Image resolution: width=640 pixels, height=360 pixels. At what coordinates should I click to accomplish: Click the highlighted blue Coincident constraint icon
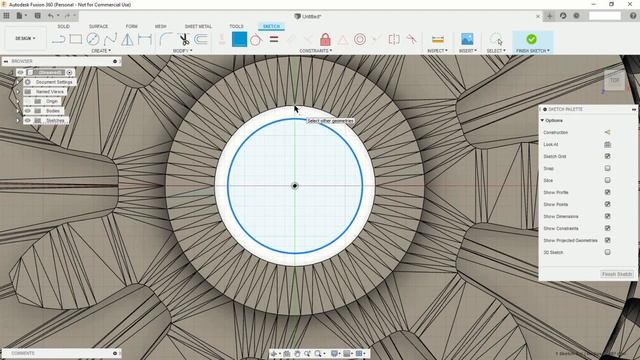[x=239, y=39]
